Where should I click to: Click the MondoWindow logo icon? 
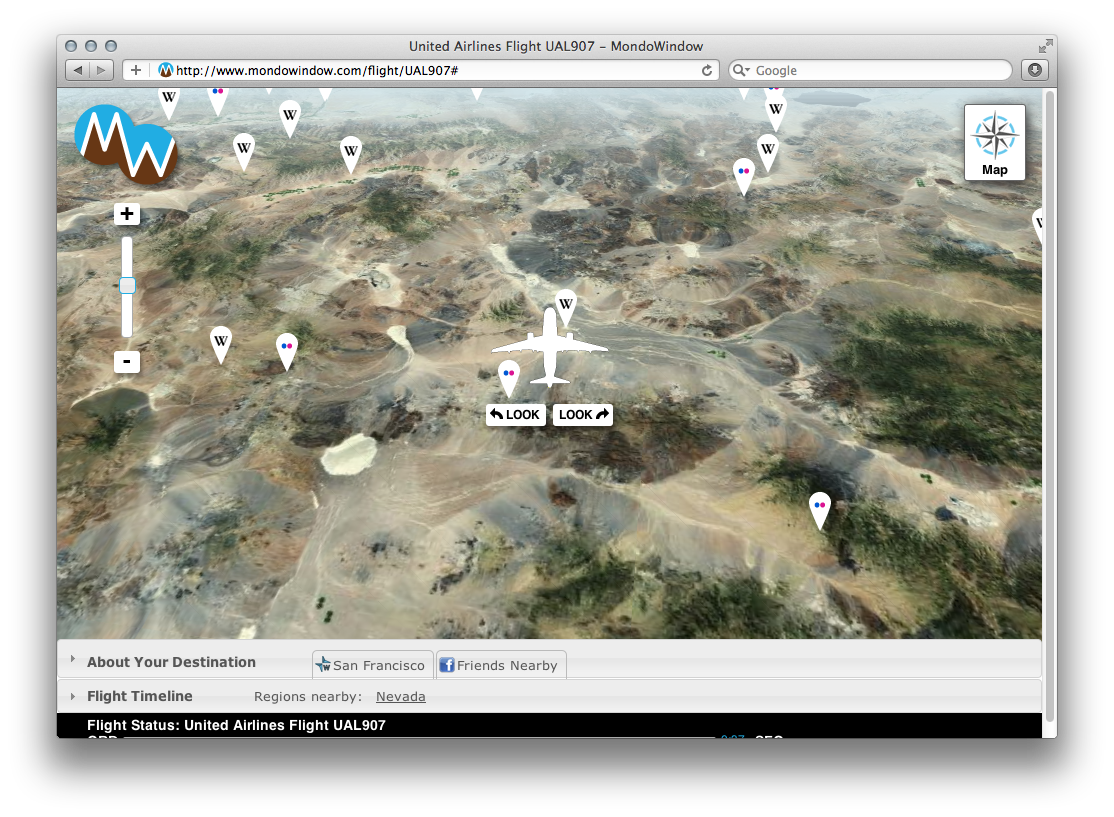click(126, 144)
